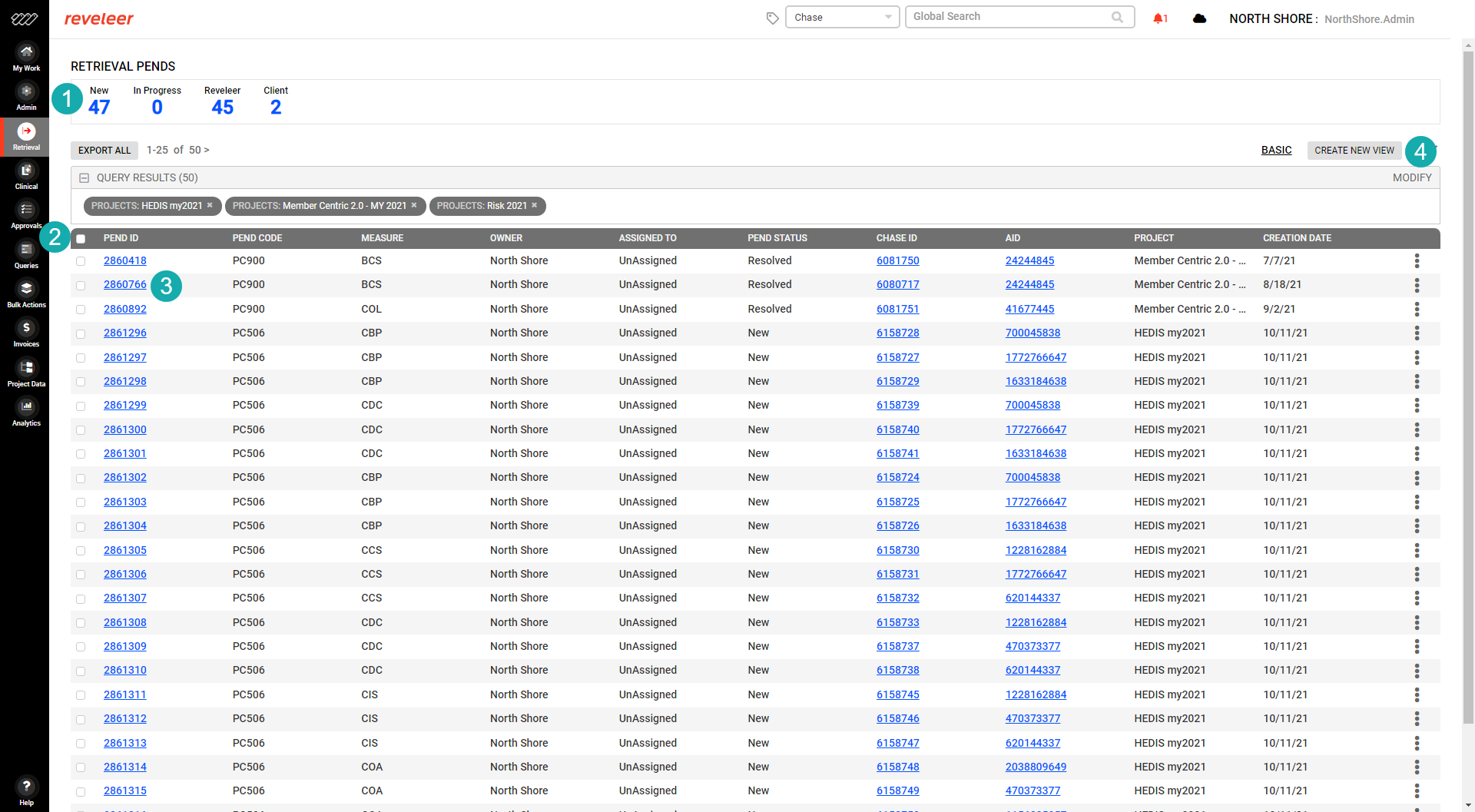
Task: Click MODIFY on query results
Action: (1412, 178)
